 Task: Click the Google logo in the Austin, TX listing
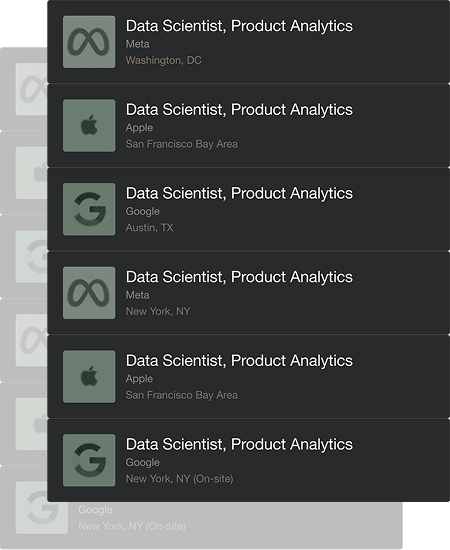click(89, 209)
